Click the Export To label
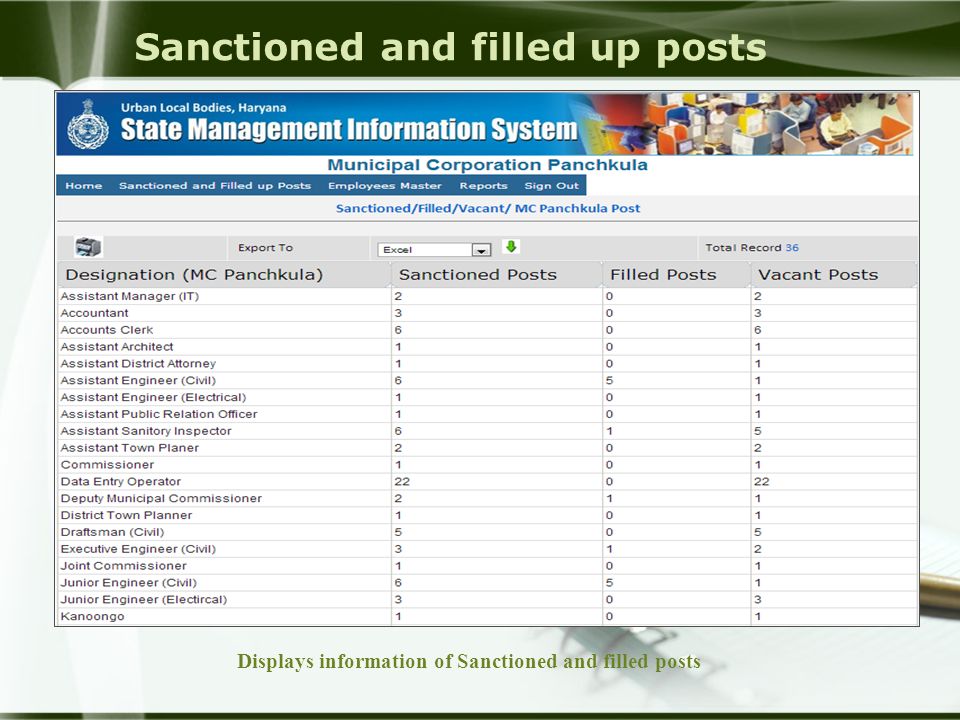Viewport: 960px width, 720px height. click(265, 247)
